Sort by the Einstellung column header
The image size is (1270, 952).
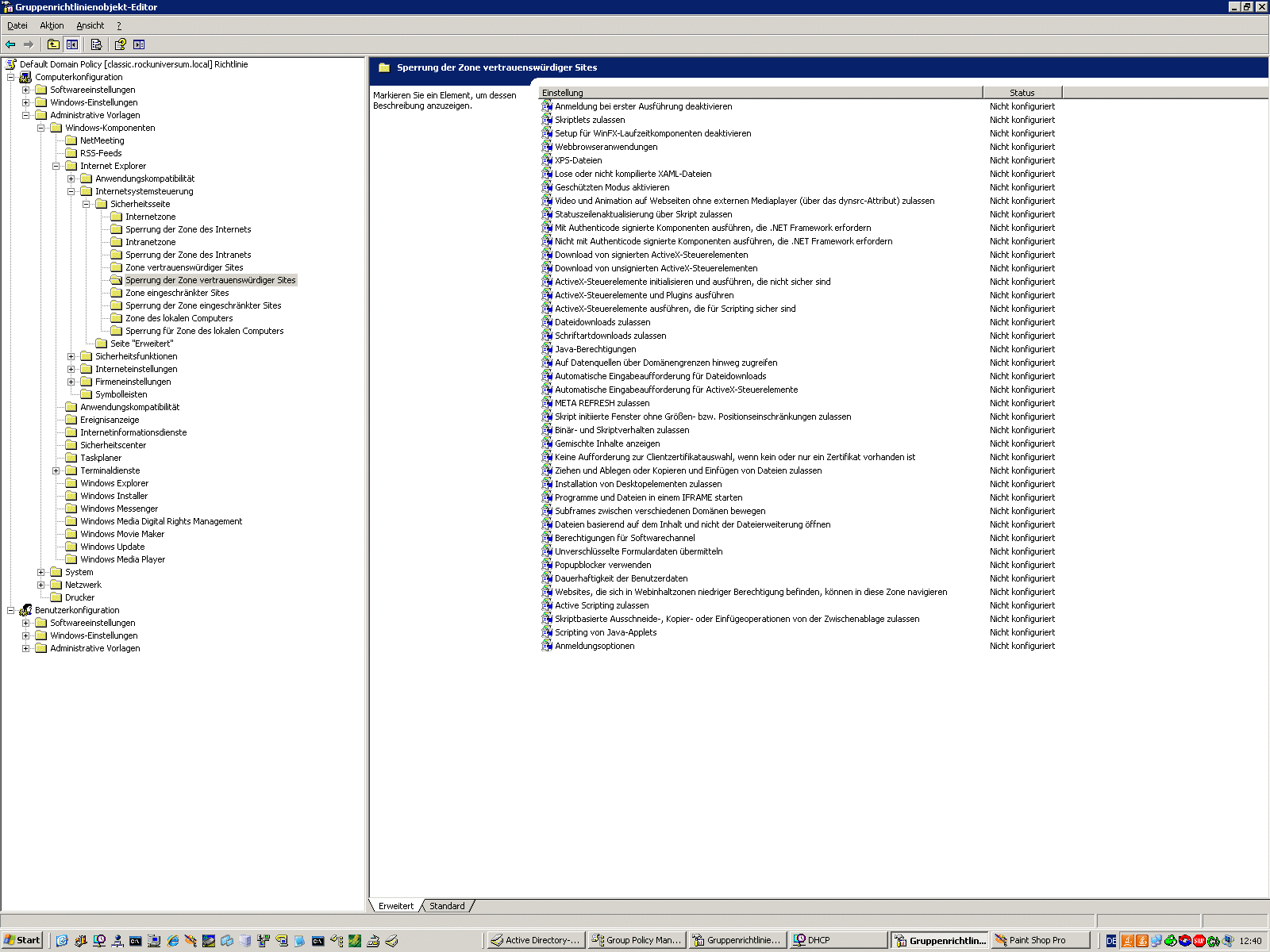(x=760, y=93)
